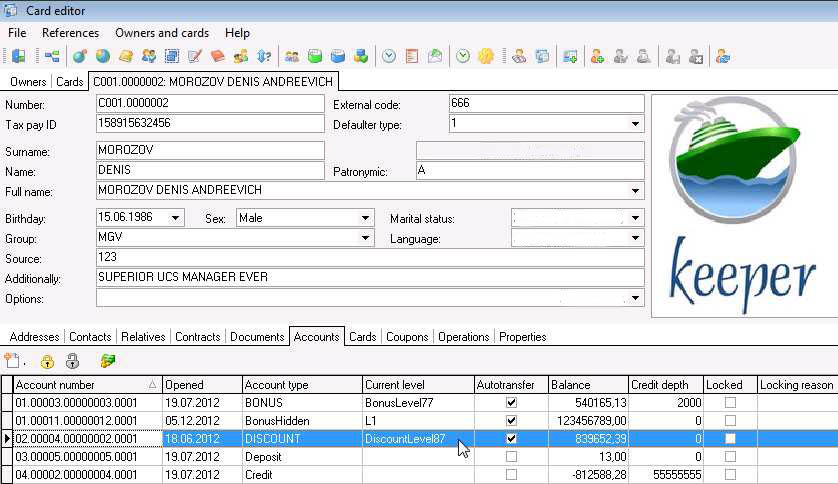Click the grayed person with X icon
This screenshot has height=484, width=838.
[696, 56]
